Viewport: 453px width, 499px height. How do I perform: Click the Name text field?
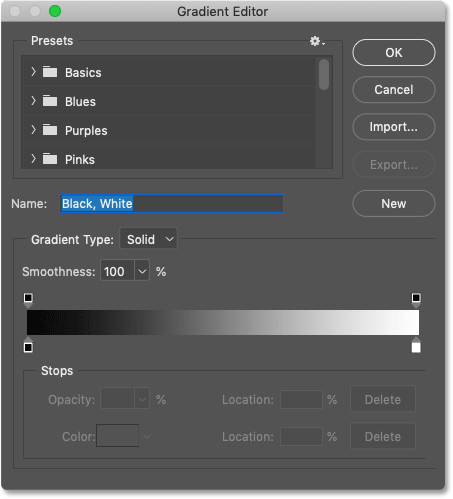[172, 204]
